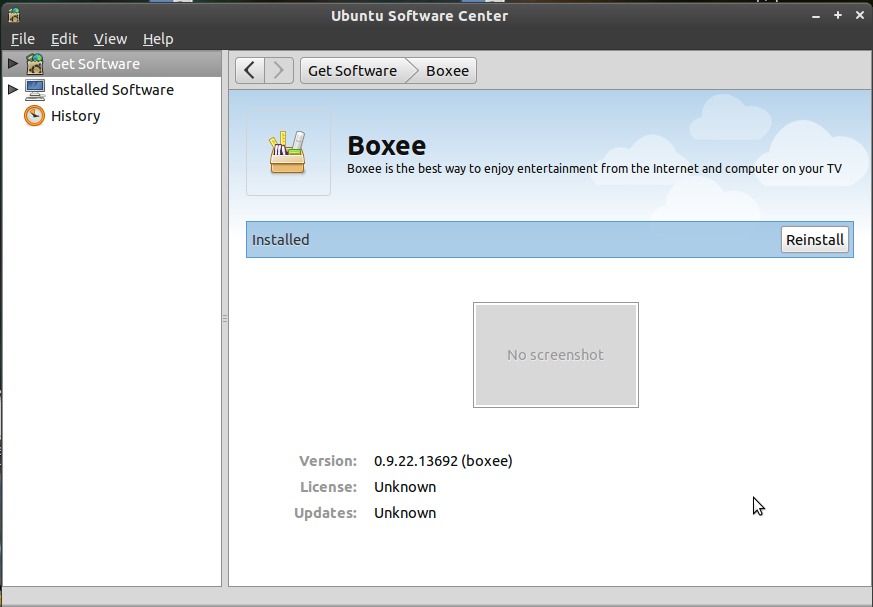Click the Boxee application title
The height and width of the screenshot is (607, 873).
[x=386, y=146]
